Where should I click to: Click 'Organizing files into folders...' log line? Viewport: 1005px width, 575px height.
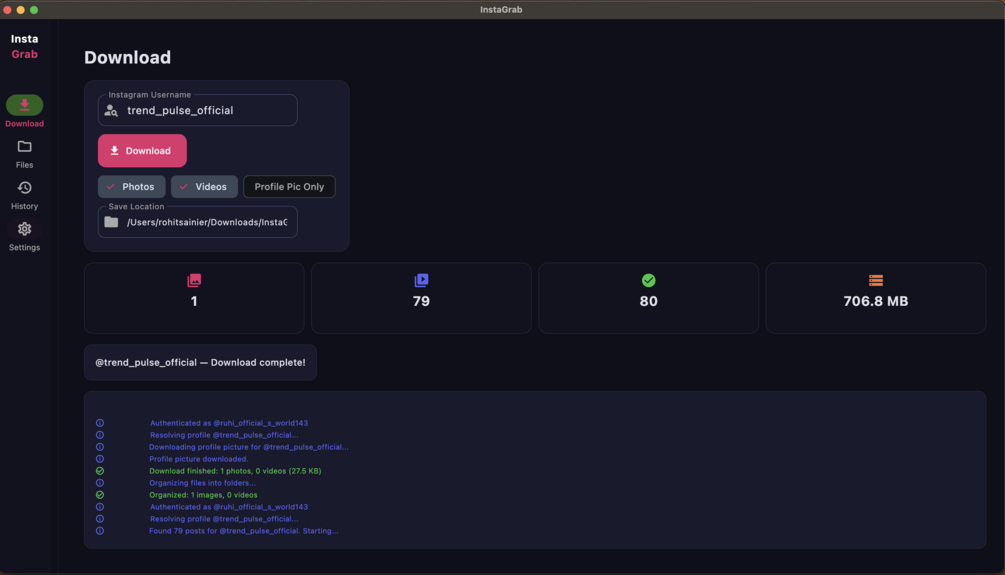[203, 483]
